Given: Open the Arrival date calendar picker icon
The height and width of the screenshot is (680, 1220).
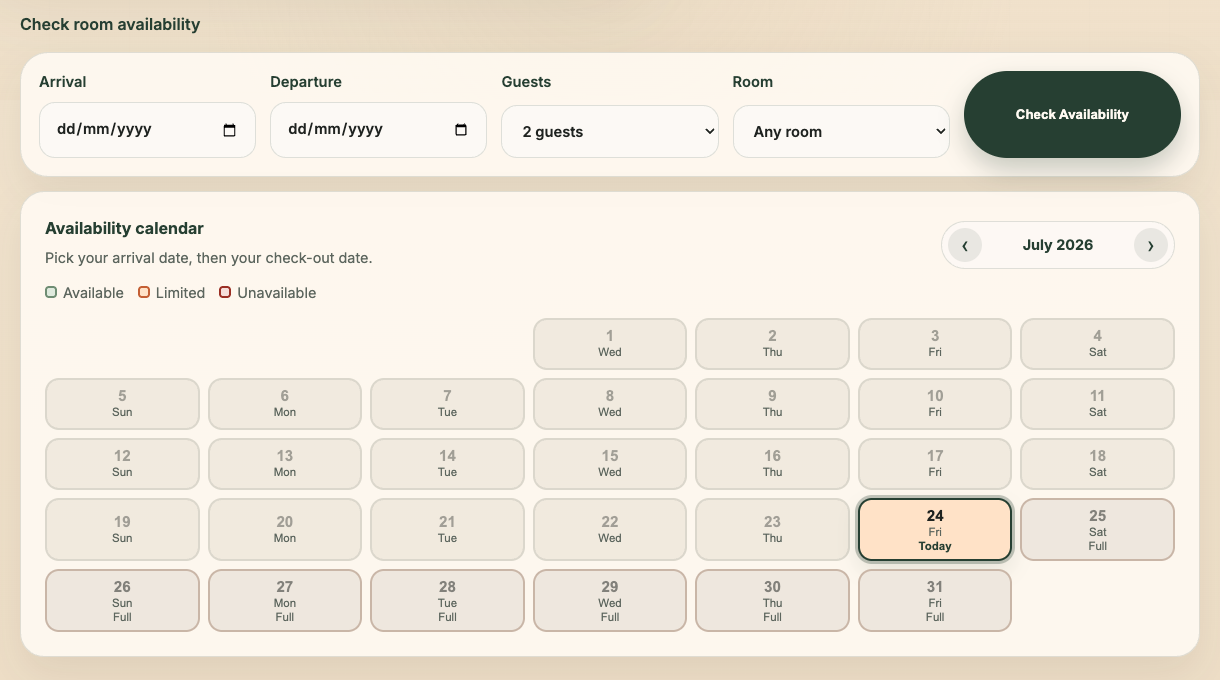Looking at the screenshot, I should click(x=229, y=130).
